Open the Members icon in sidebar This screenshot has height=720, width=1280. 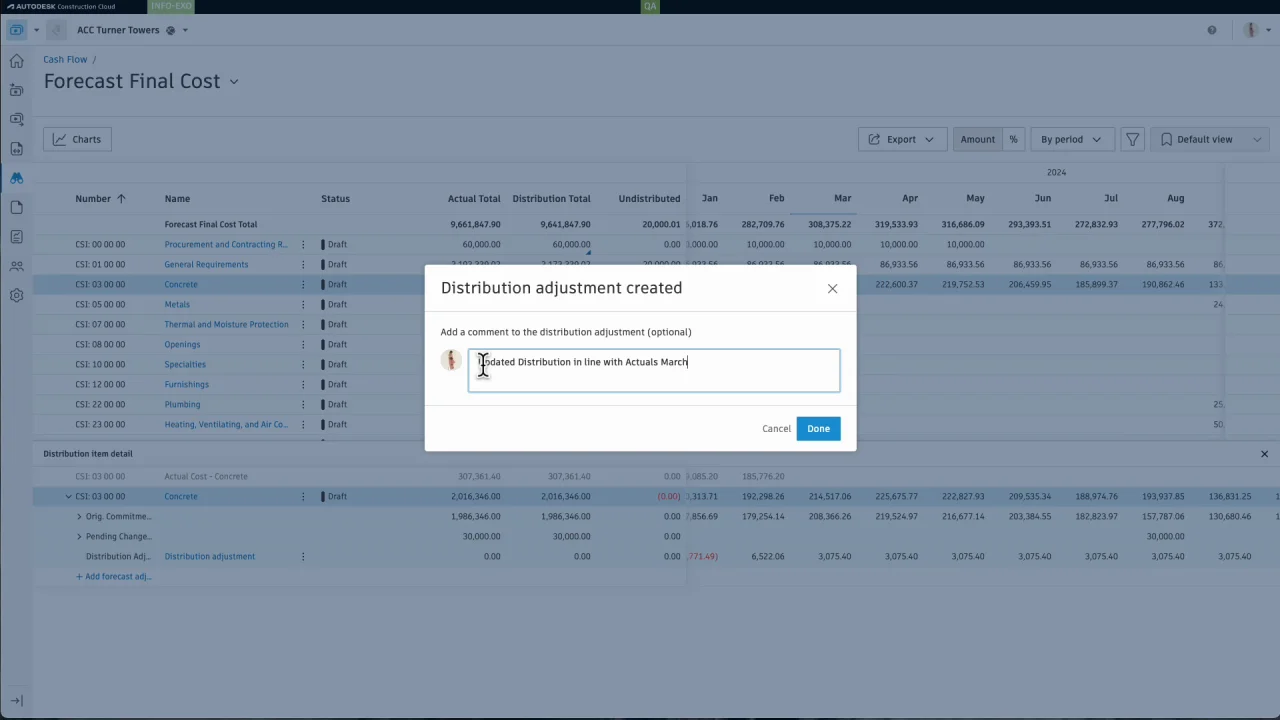pyautogui.click(x=16, y=266)
